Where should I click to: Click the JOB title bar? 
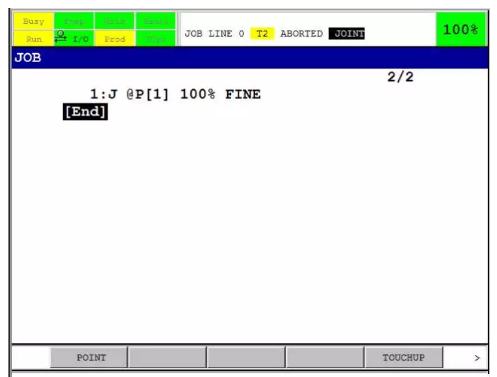(x=250, y=58)
